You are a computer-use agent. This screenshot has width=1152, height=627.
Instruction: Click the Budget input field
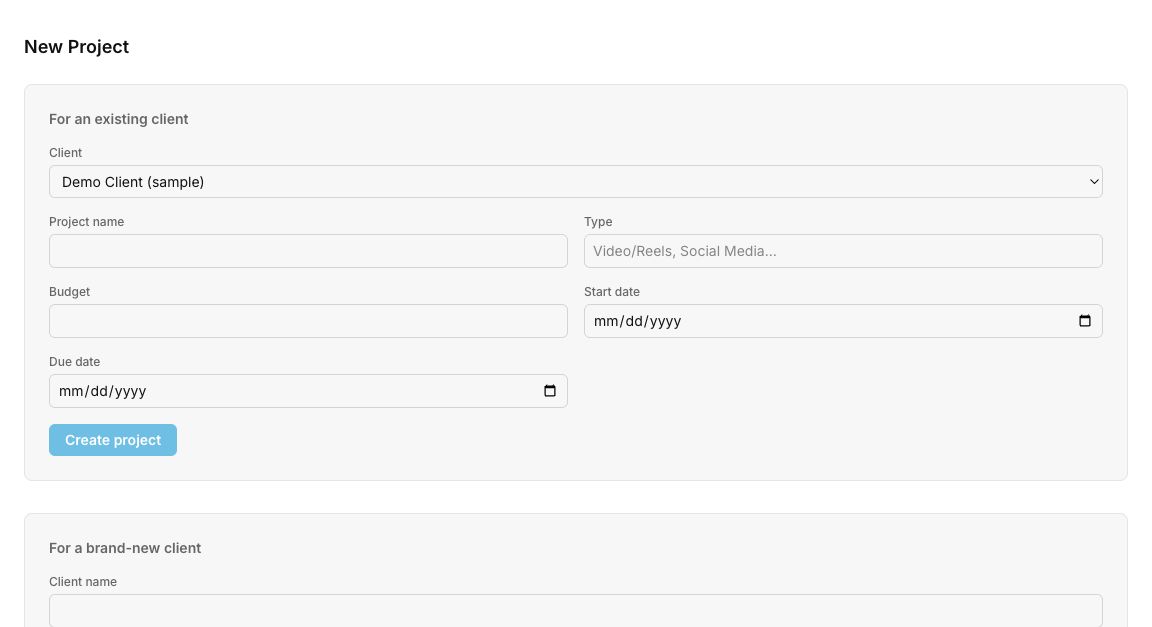(308, 321)
